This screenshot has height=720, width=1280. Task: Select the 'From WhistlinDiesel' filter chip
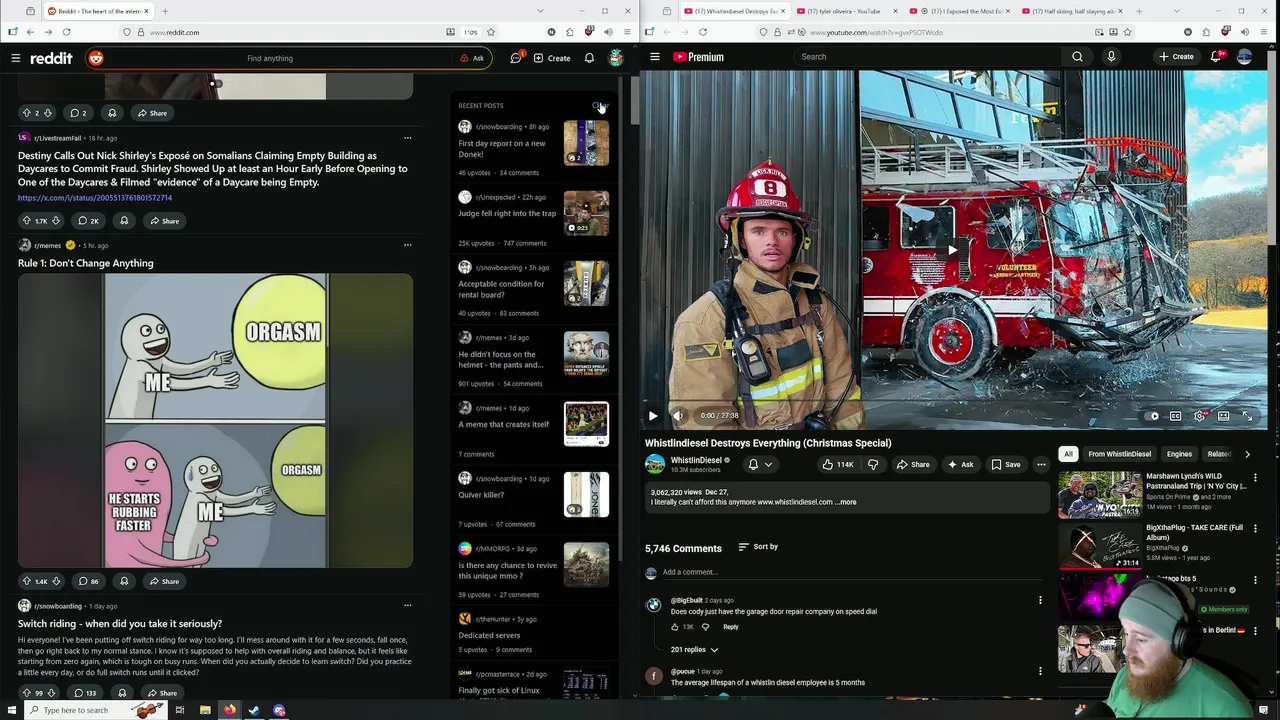pos(1120,454)
